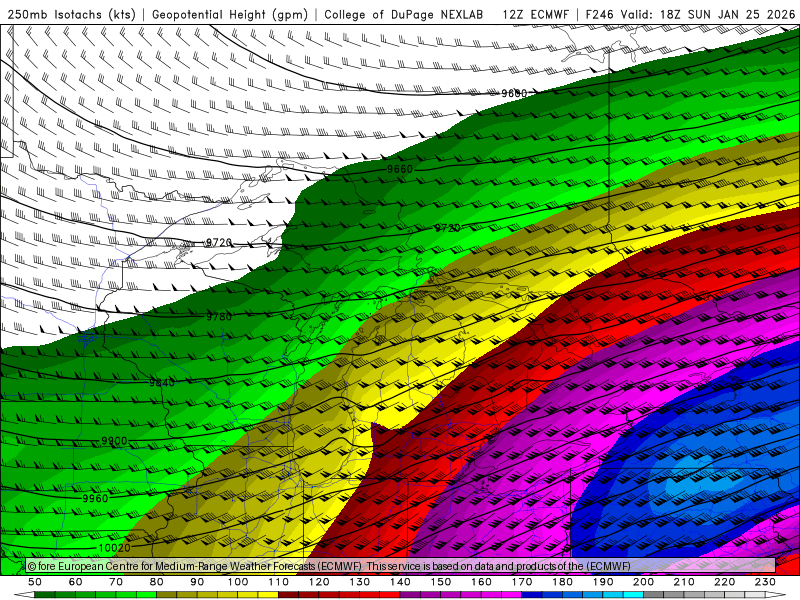
Task: Click the 70 value on the color scale
Action: click(116, 582)
